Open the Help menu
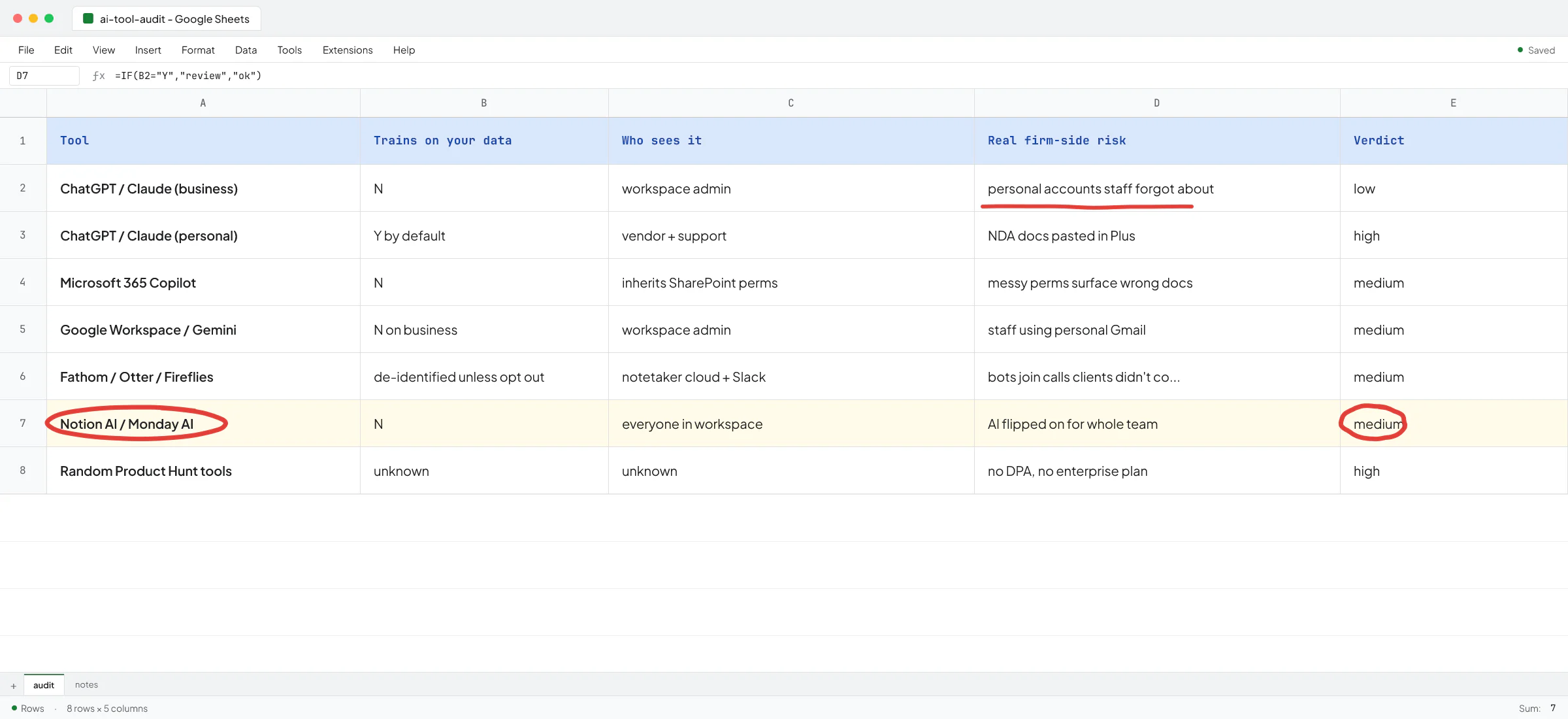The width and height of the screenshot is (1568, 719). point(404,50)
